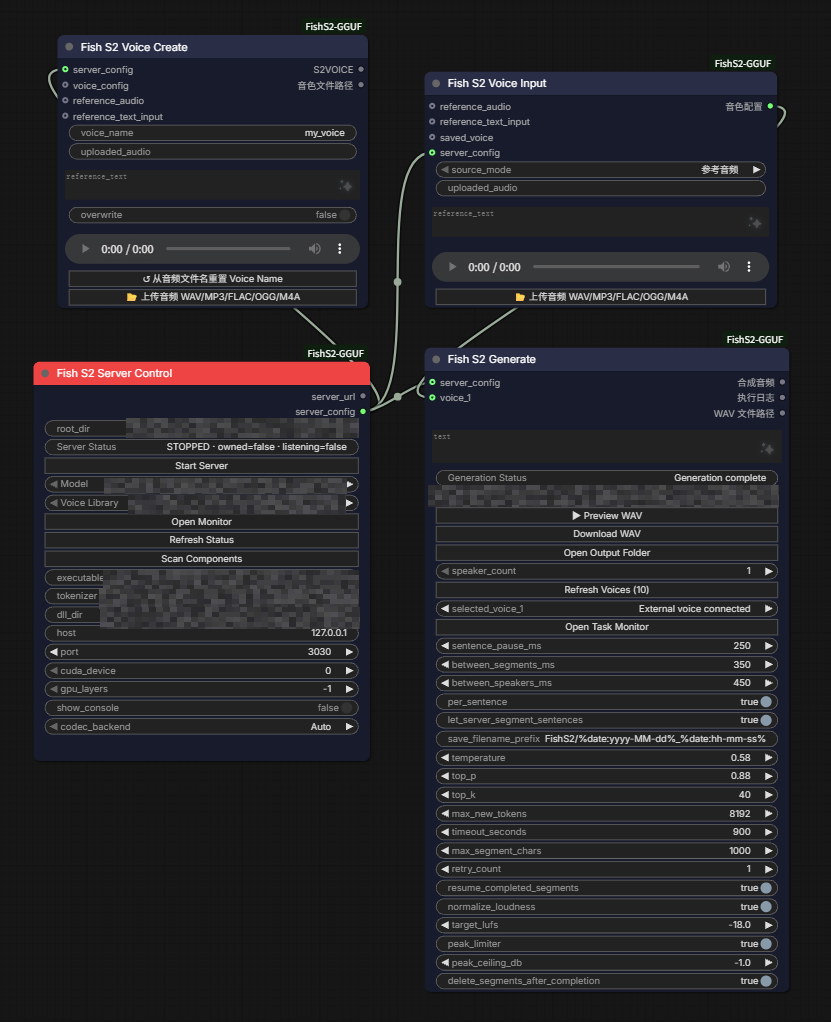Image resolution: width=831 pixels, height=1022 pixels.
Task: Toggle overwrite switch in Voice Create
Action: tap(345, 215)
